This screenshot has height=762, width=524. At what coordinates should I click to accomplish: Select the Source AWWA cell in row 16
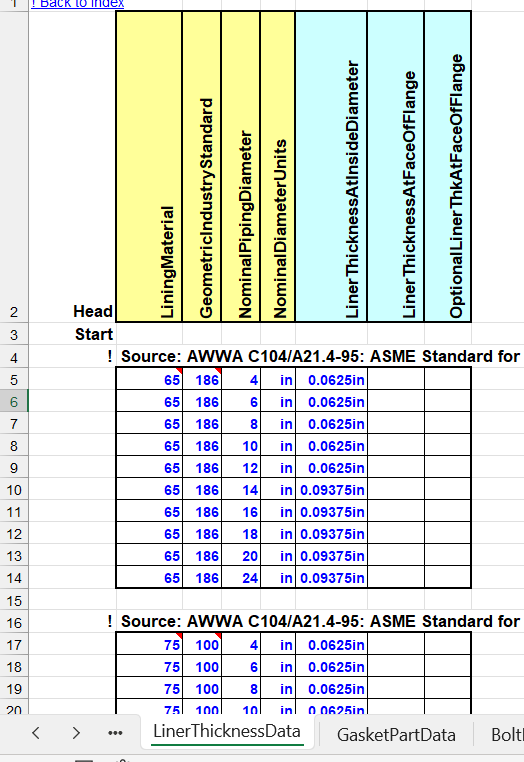pyautogui.click(x=320, y=621)
